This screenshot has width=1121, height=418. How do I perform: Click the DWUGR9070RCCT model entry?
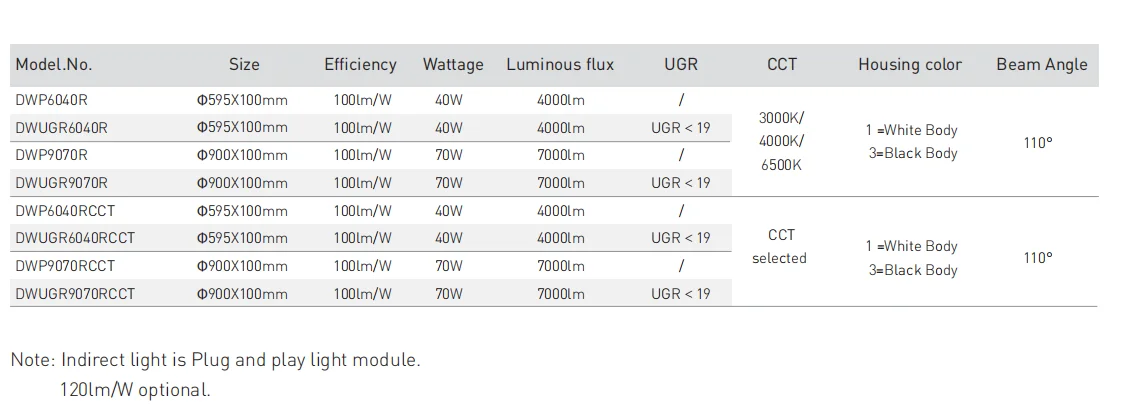pyautogui.click(x=75, y=294)
